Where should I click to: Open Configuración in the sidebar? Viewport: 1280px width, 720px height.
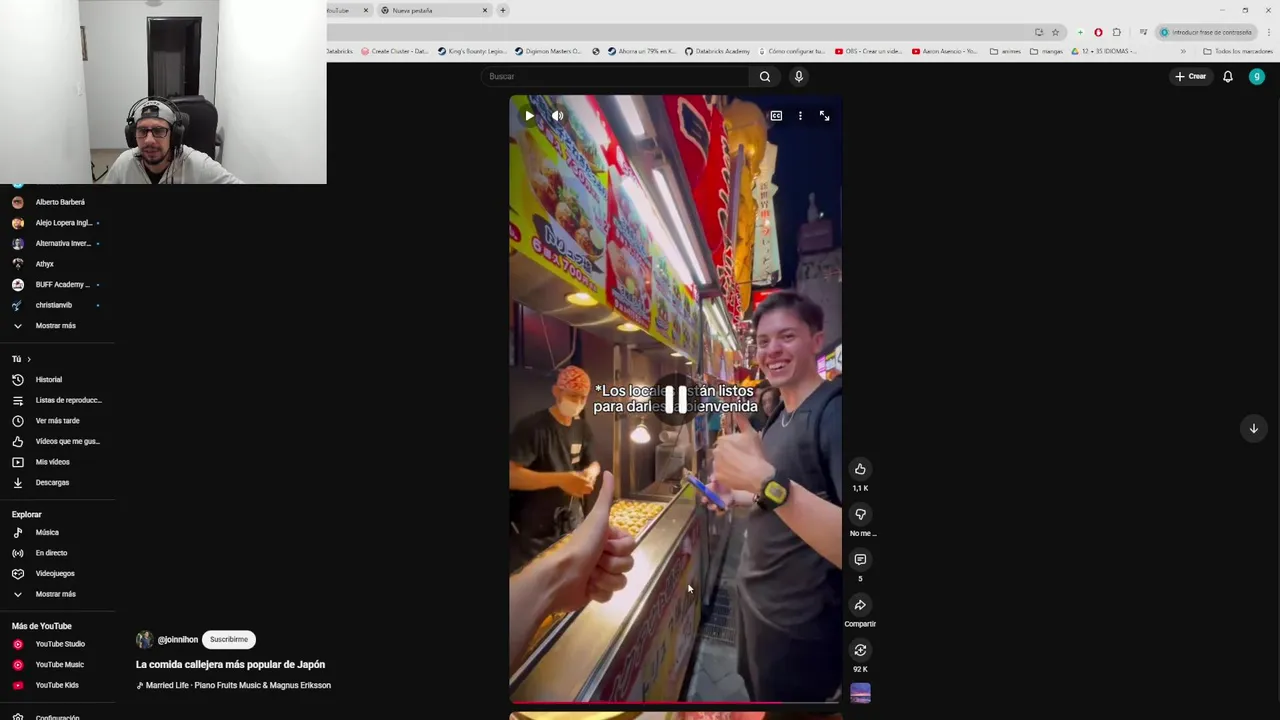[x=57, y=717]
